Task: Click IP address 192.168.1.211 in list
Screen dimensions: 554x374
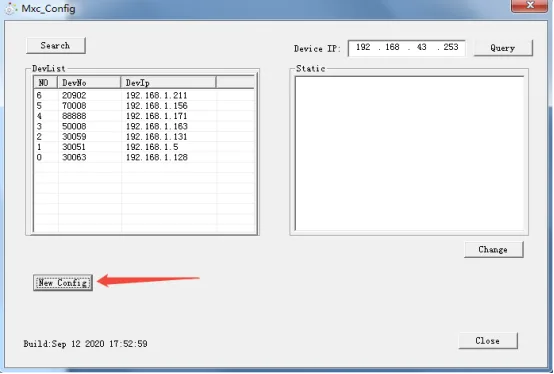Action: [x=157, y=95]
